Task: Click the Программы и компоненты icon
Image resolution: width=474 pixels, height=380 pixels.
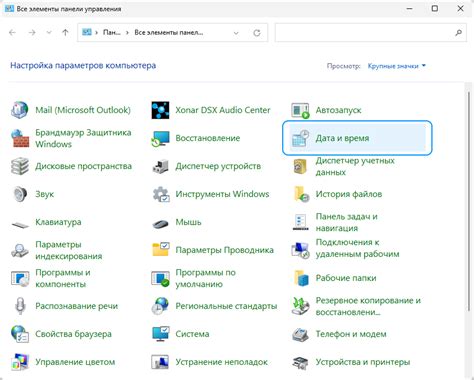Action: [20, 278]
